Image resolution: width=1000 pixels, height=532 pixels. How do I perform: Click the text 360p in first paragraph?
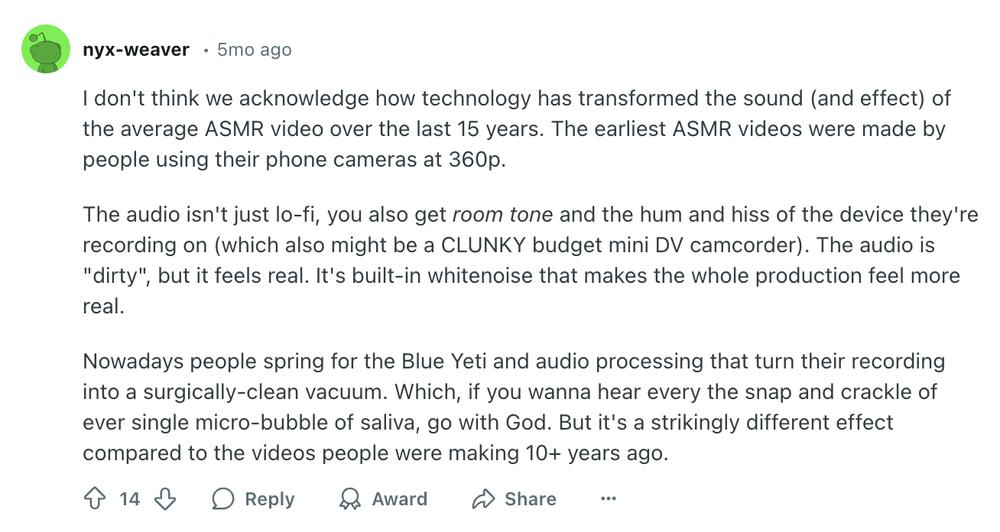476,159
